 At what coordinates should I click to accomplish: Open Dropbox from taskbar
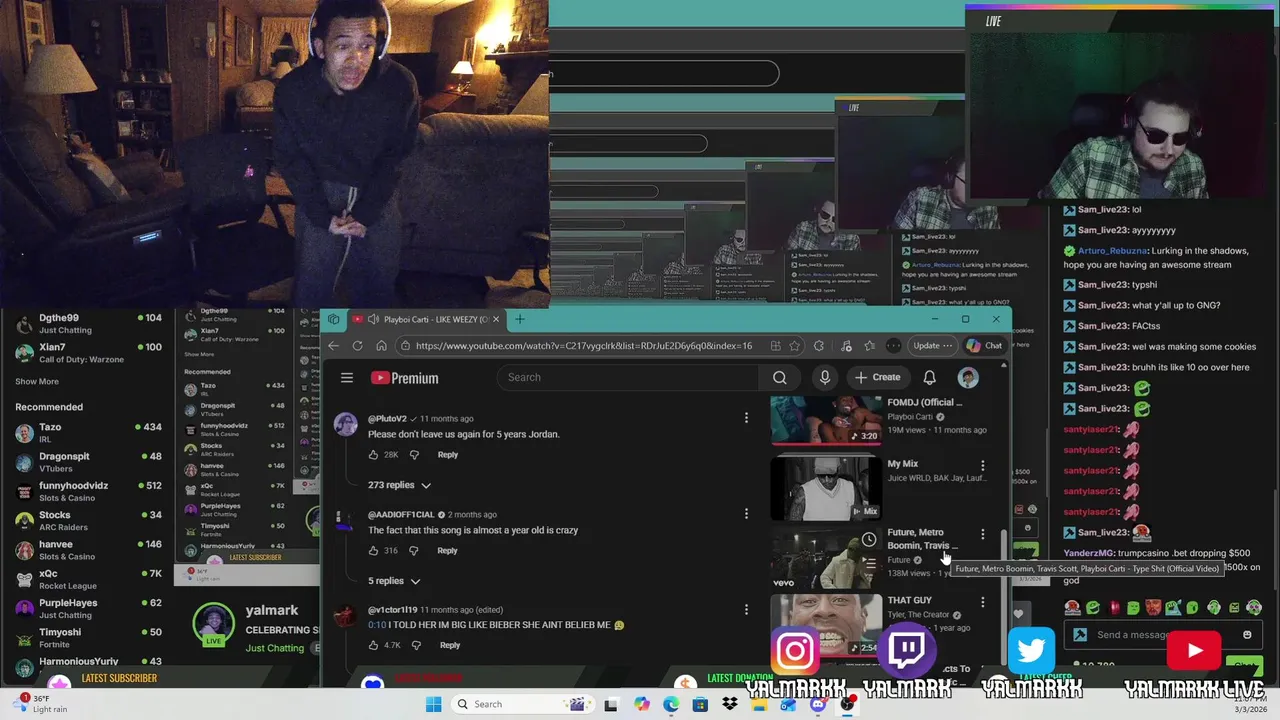point(730,704)
